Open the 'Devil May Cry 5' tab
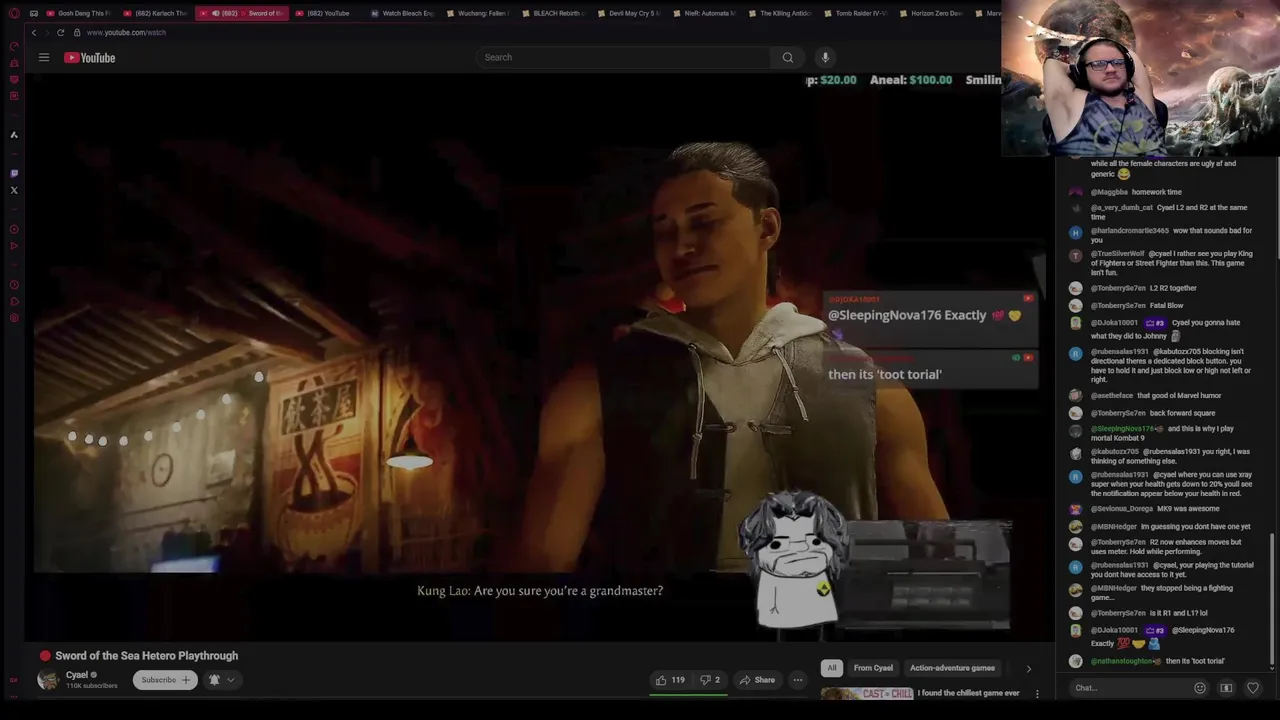This screenshot has height=720, width=1280. (x=630, y=13)
